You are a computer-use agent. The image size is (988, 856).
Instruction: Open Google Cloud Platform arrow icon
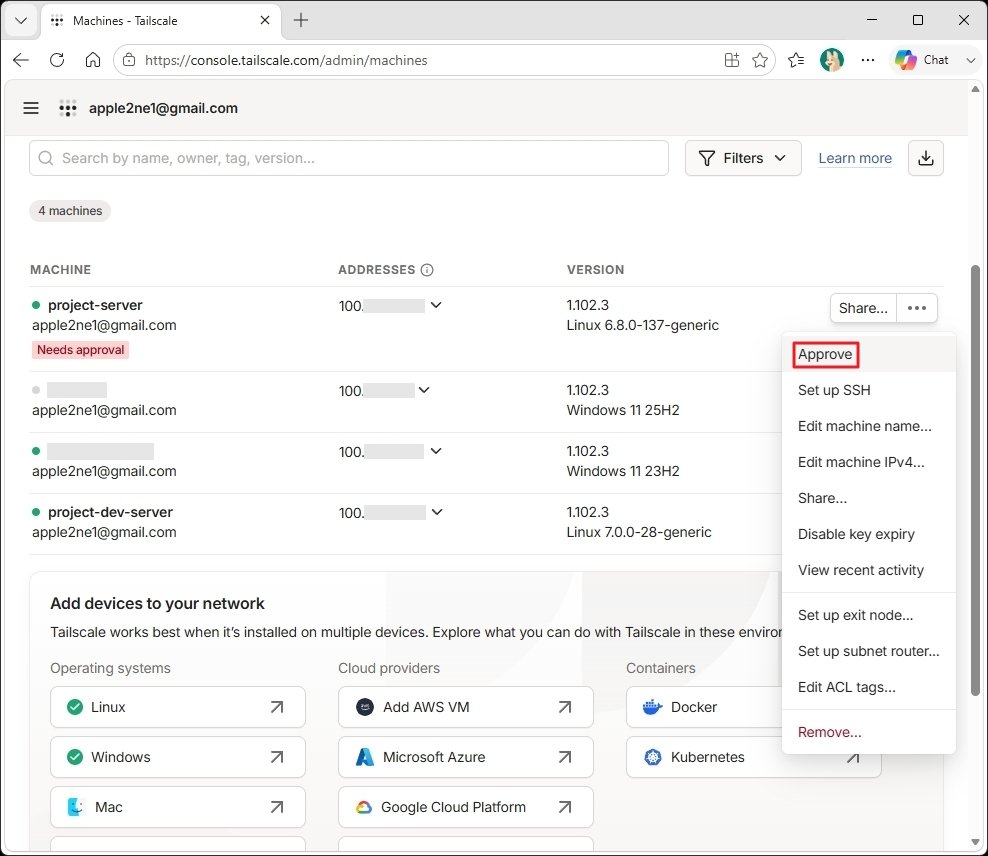tap(565, 806)
